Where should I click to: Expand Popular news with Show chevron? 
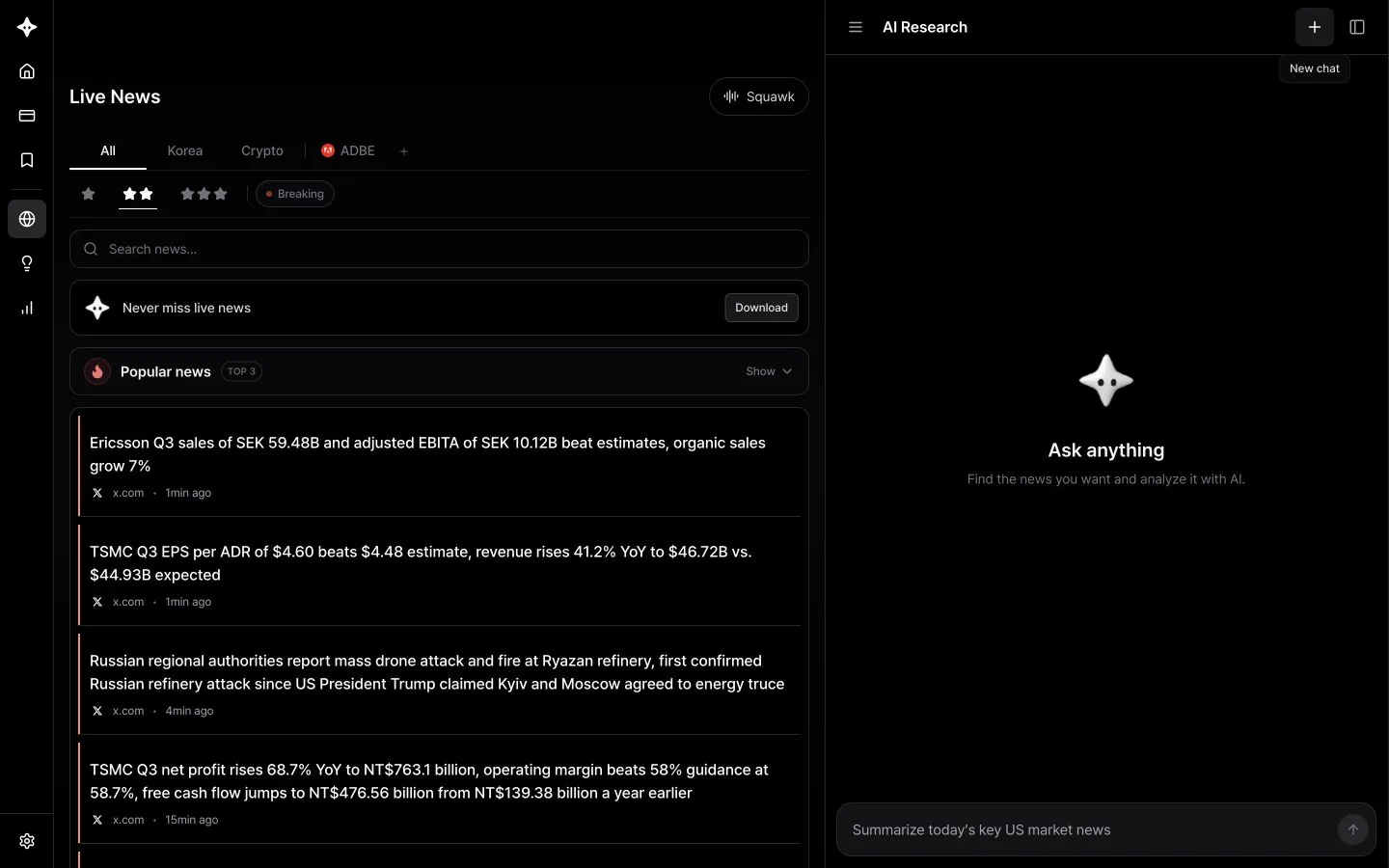(x=769, y=371)
